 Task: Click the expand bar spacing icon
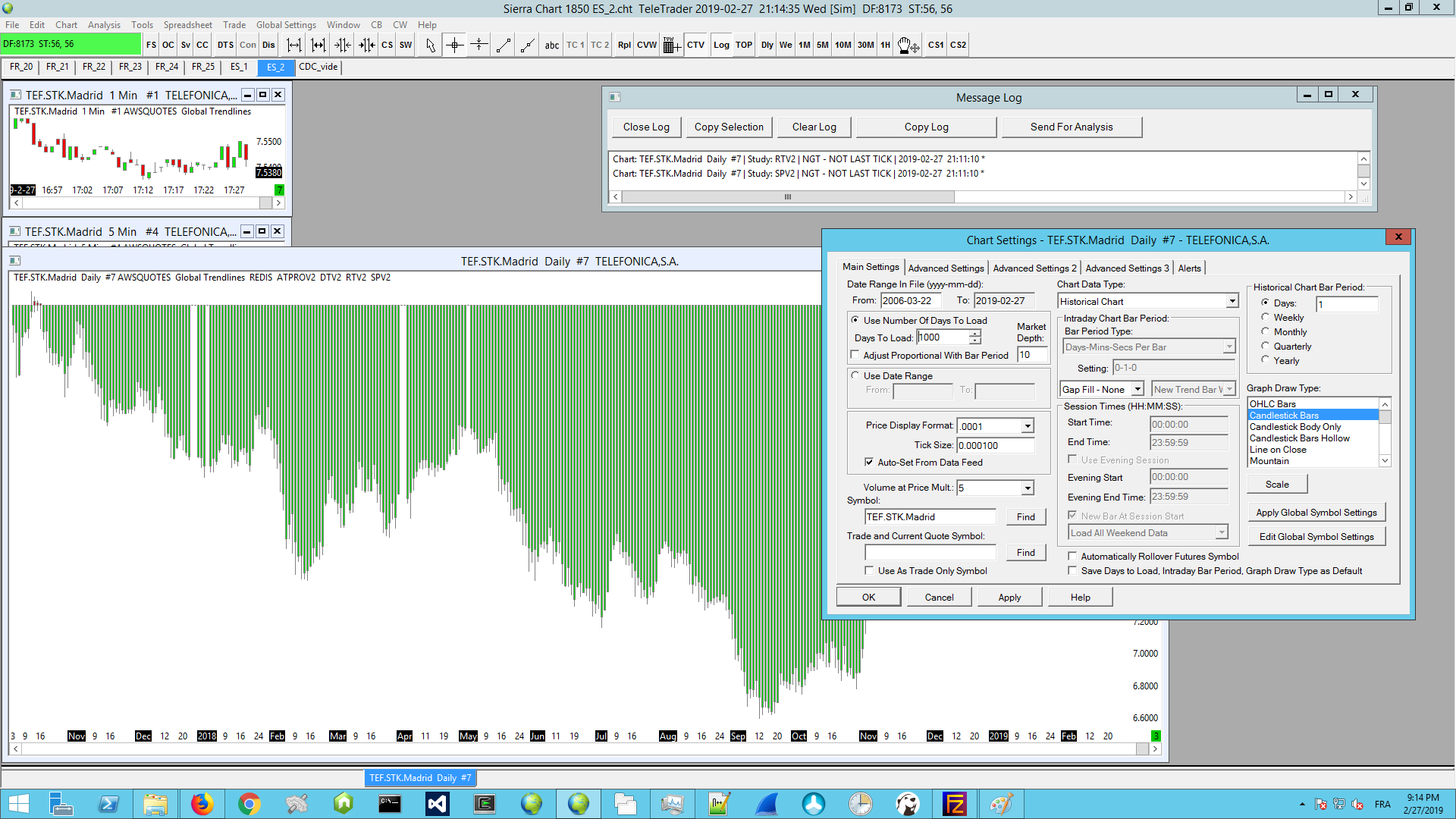pos(294,45)
